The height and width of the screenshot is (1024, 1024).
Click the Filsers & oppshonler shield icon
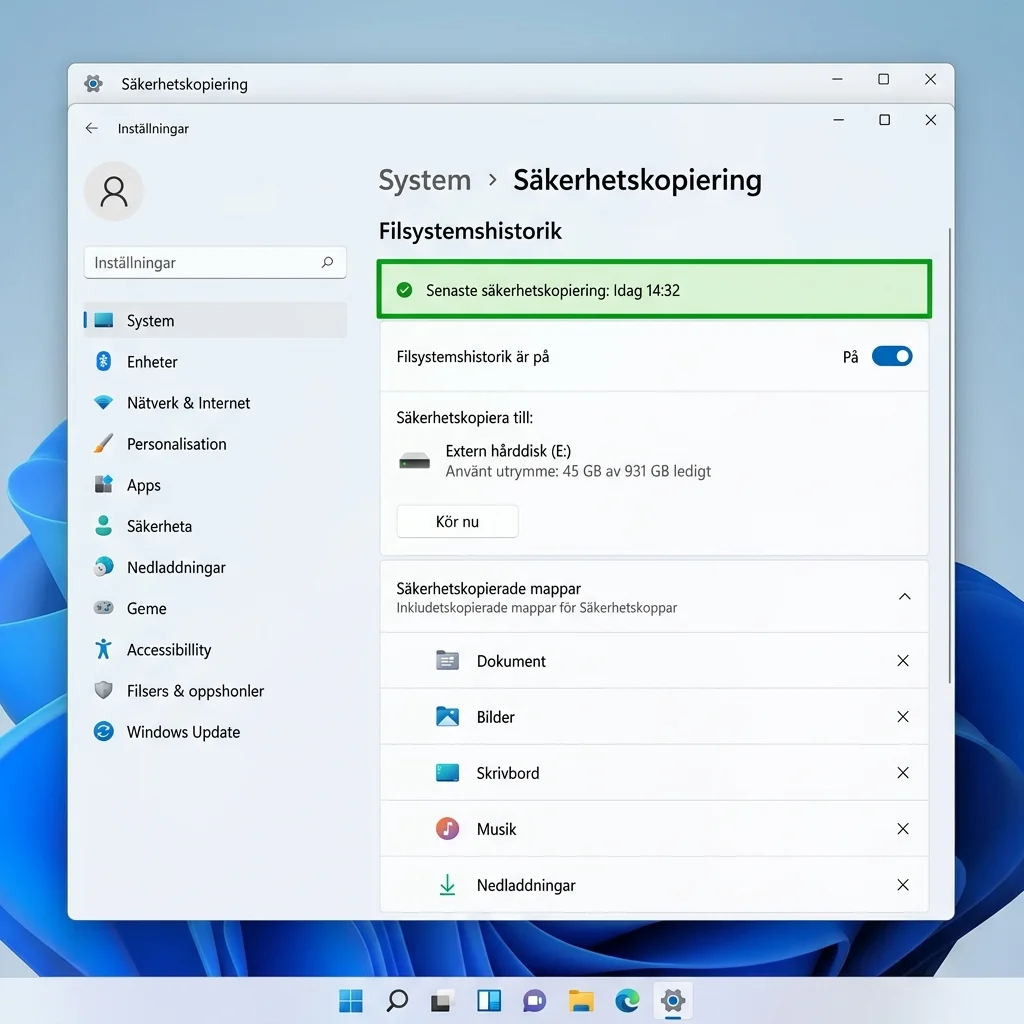[103, 690]
